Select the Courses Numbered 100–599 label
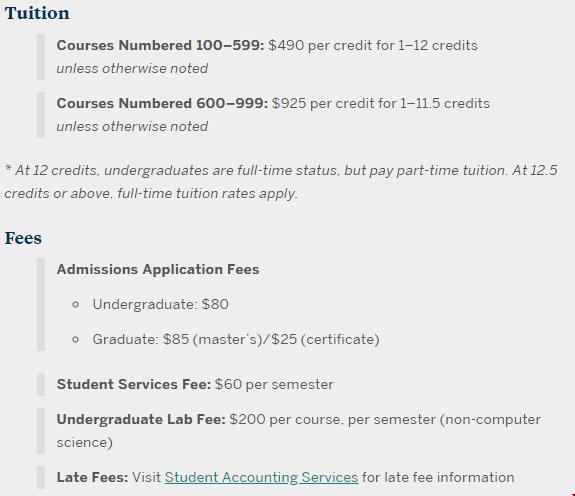 point(160,45)
